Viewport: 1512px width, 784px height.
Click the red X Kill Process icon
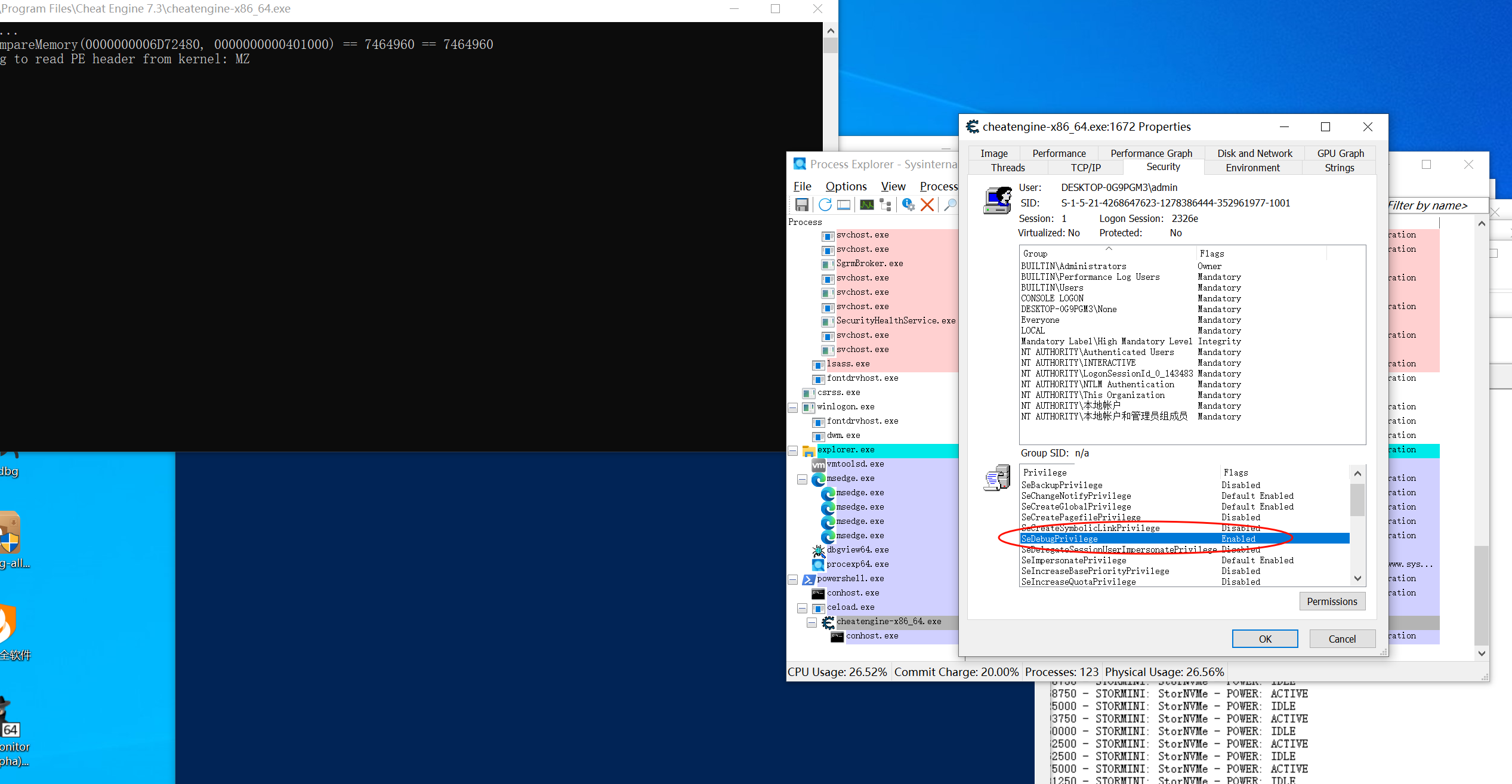point(927,205)
